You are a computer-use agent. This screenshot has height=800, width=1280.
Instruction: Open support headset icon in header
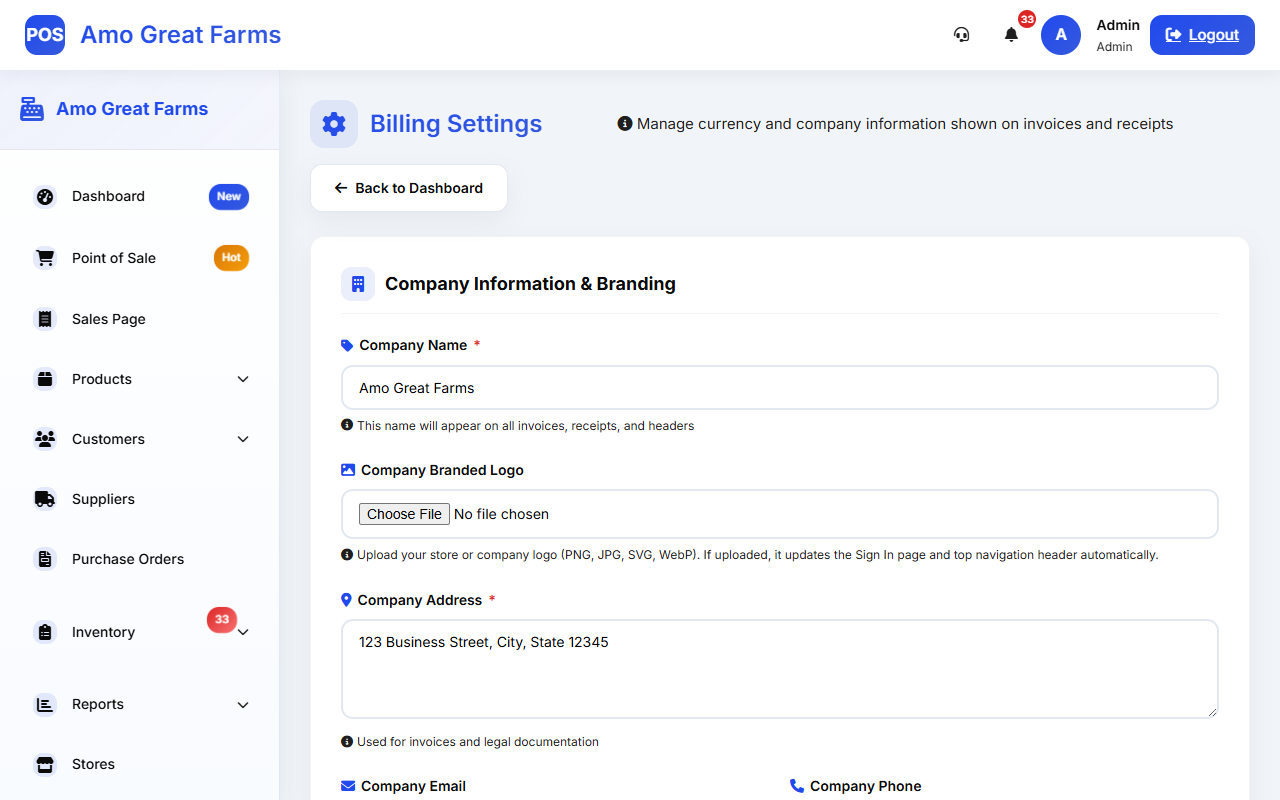962,35
